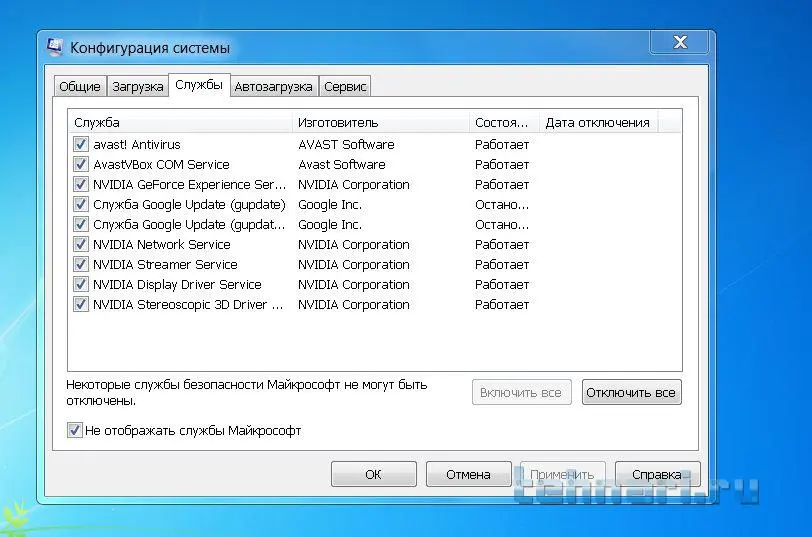Switch to the Общие tab
The image size is (812, 537).
(80, 86)
